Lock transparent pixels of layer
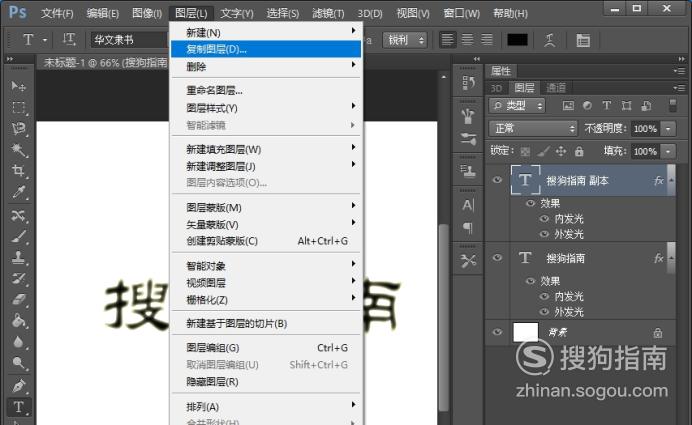Viewport: 692px width, 425px height. [525, 151]
